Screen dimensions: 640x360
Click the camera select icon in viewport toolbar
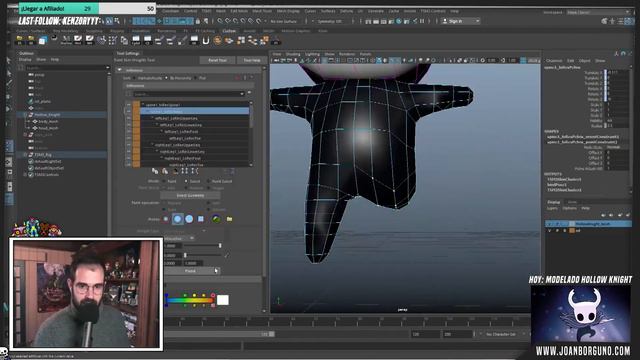[x=276, y=60]
